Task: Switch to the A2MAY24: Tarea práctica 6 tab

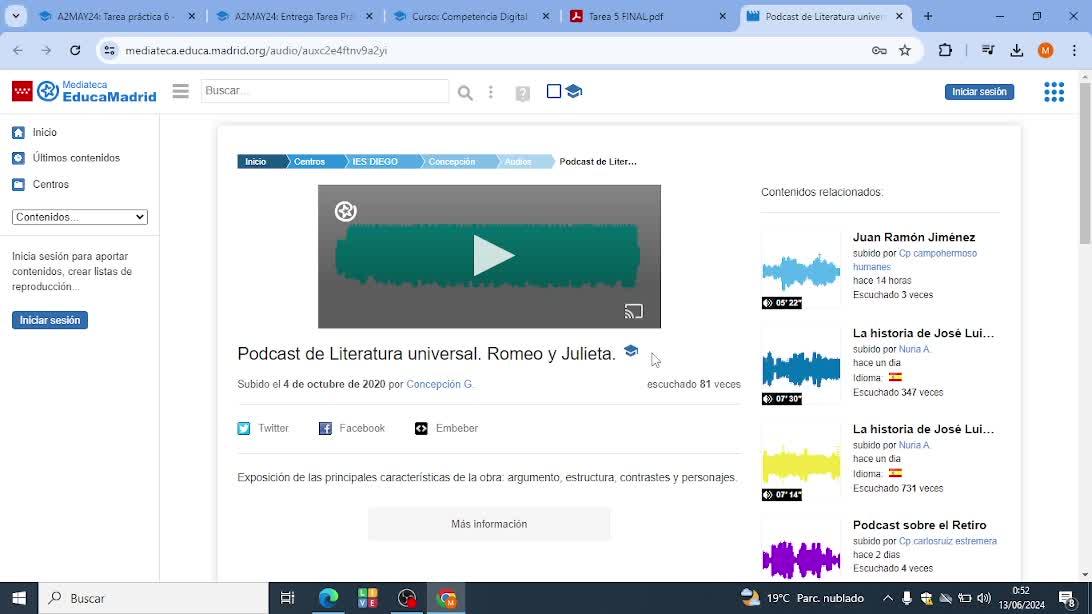Action: [118, 16]
